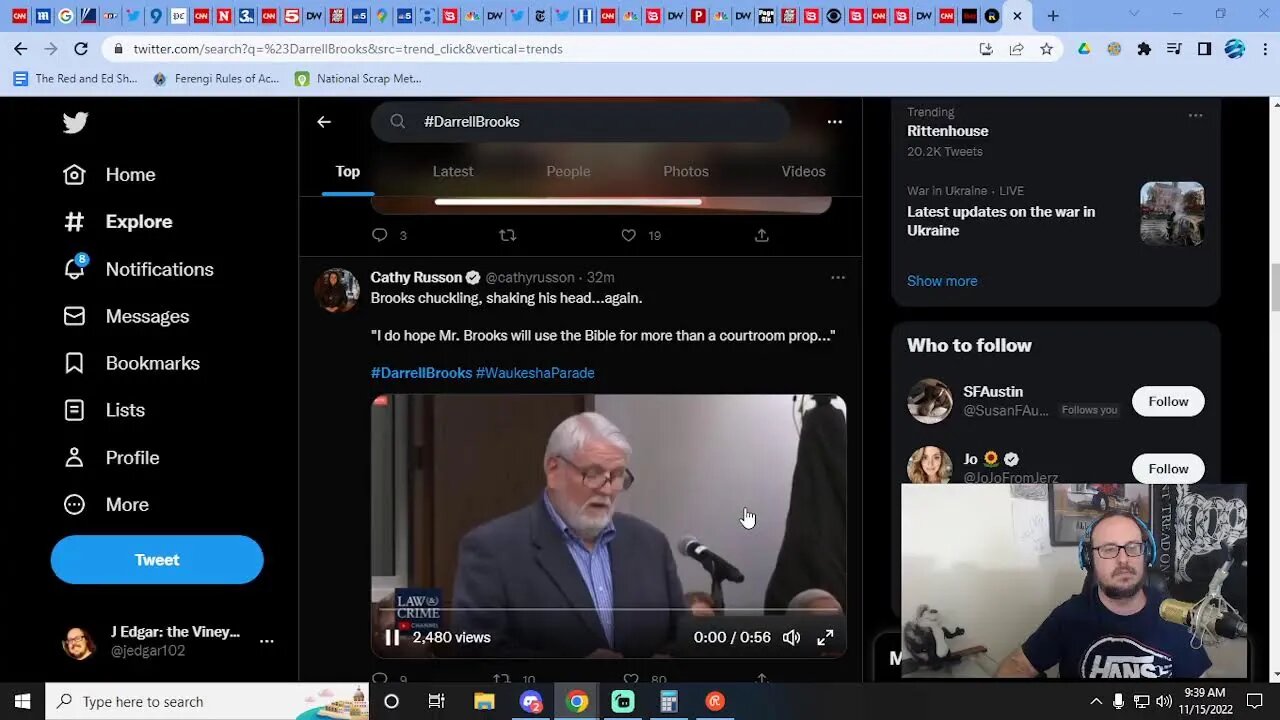
Task: Open Cathy Russon tweet options menu
Action: click(x=837, y=277)
